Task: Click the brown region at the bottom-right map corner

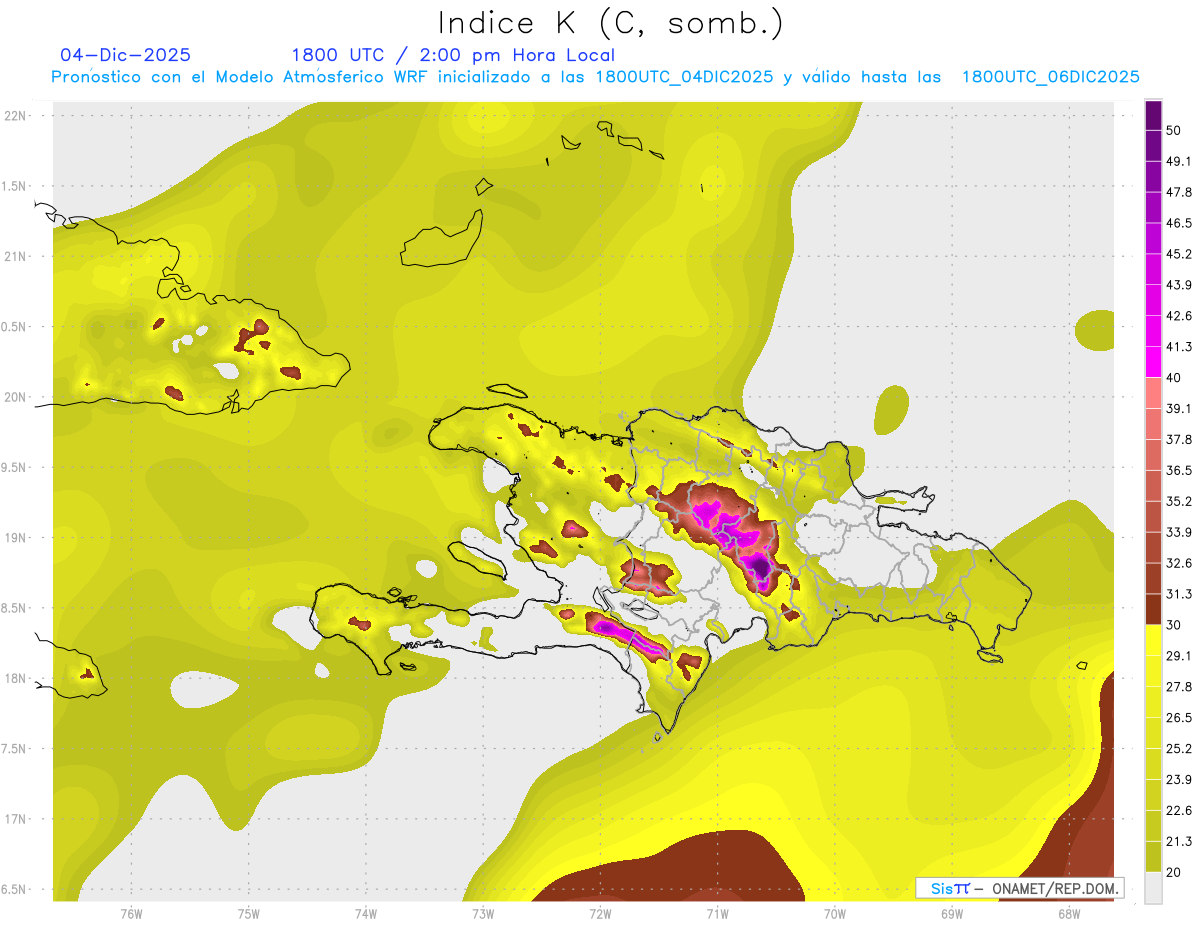Action: [1085, 820]
